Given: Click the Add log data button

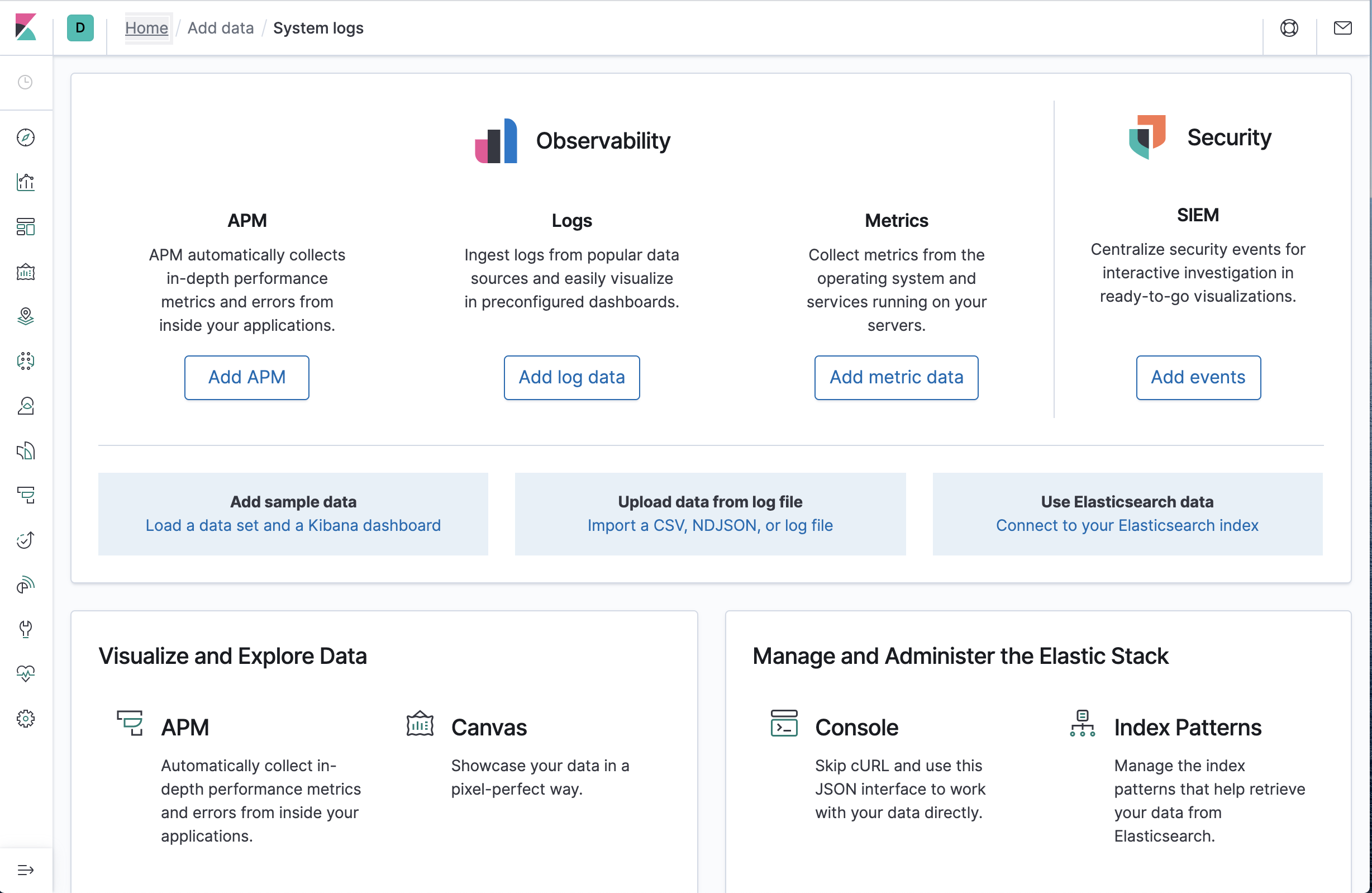Looking at the screenshot, I should pyautogui.click(x=571, y=378).
